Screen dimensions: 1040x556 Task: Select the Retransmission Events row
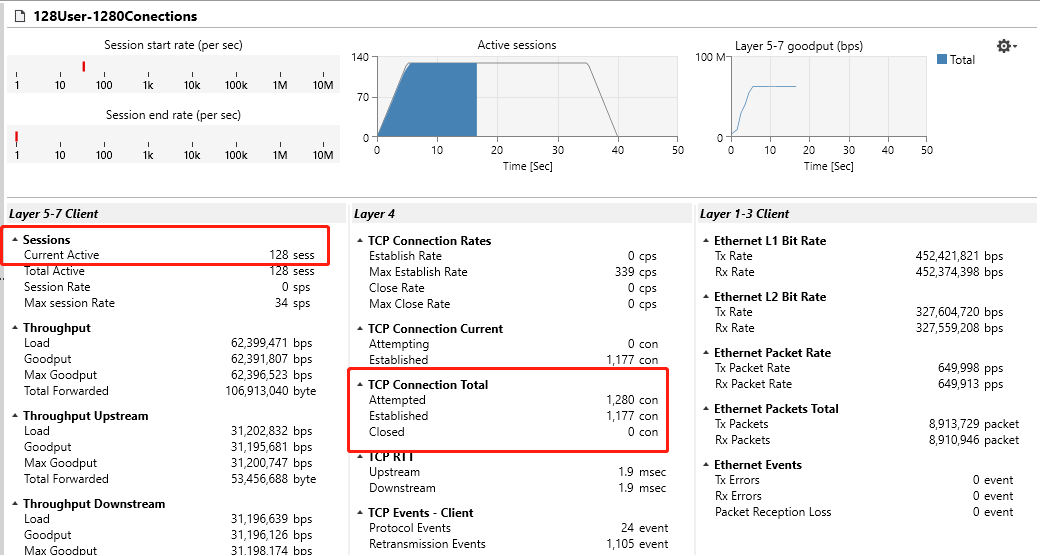(519, 544)
